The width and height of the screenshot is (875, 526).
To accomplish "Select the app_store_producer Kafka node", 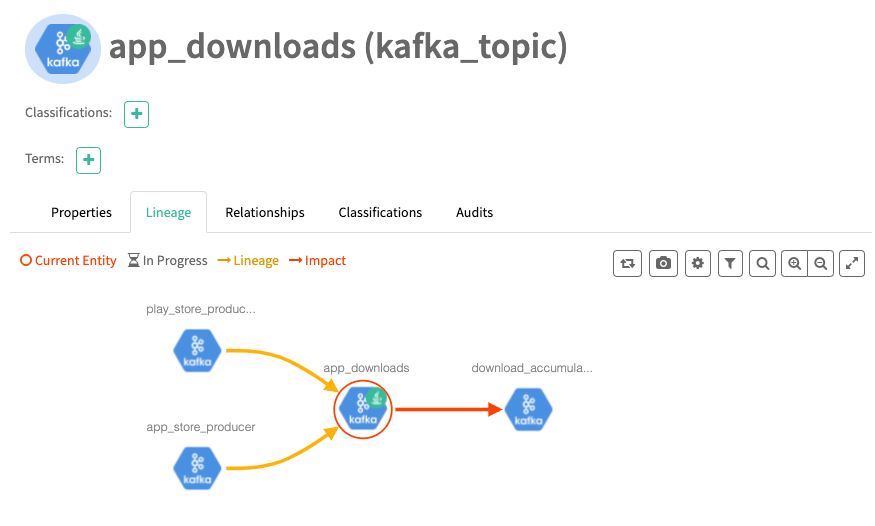I will click(x=197, y=468).
